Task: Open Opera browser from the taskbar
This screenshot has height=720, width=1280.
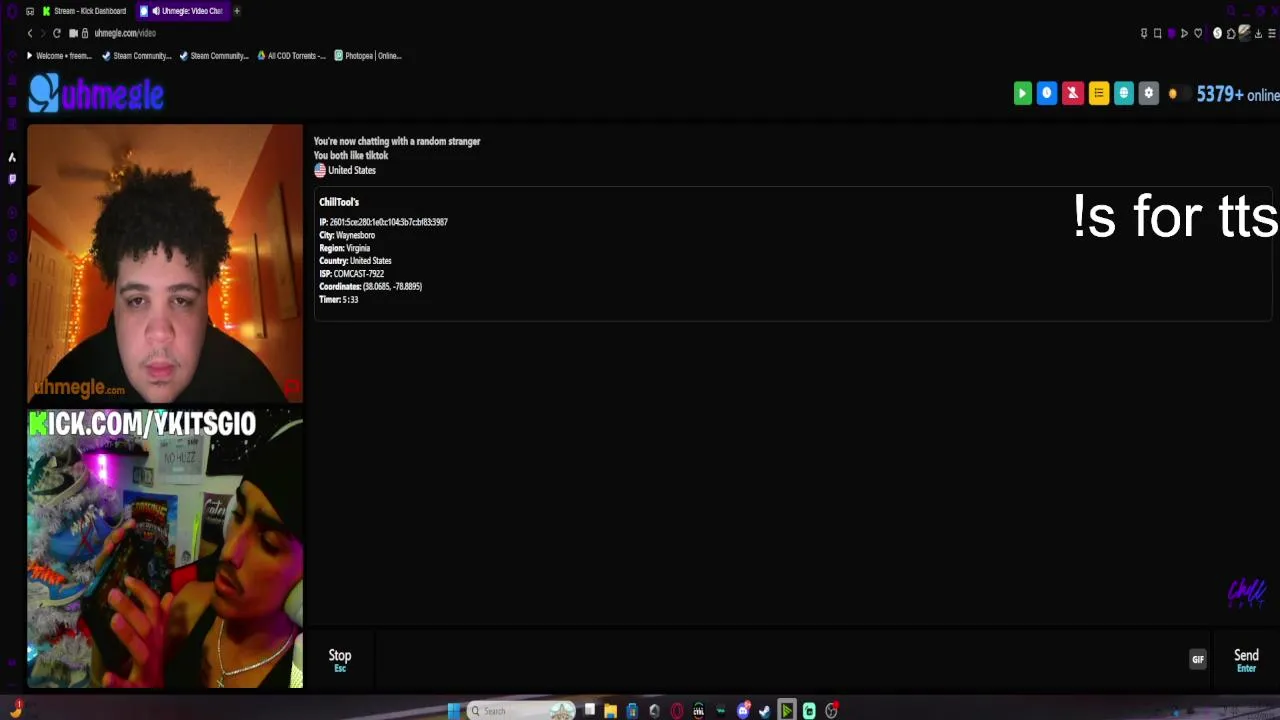Action: [x=677, y=711]
